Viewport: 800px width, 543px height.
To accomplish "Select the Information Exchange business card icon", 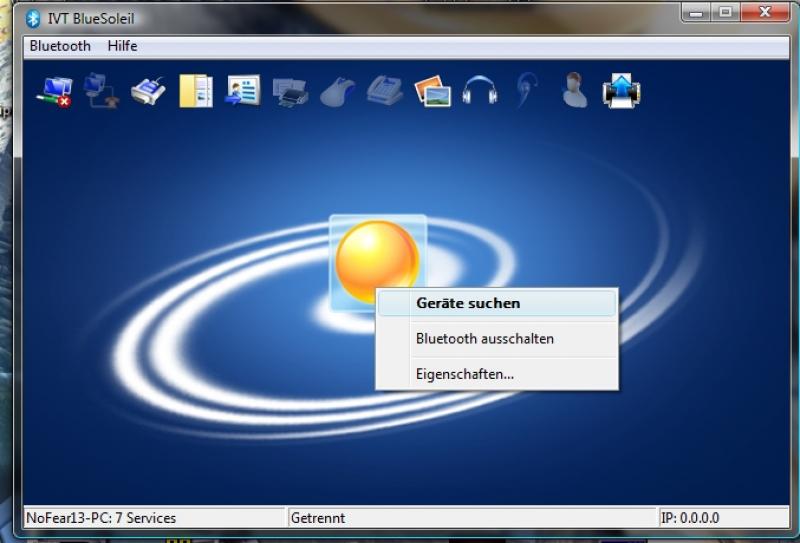I will [x=243, y=90].
